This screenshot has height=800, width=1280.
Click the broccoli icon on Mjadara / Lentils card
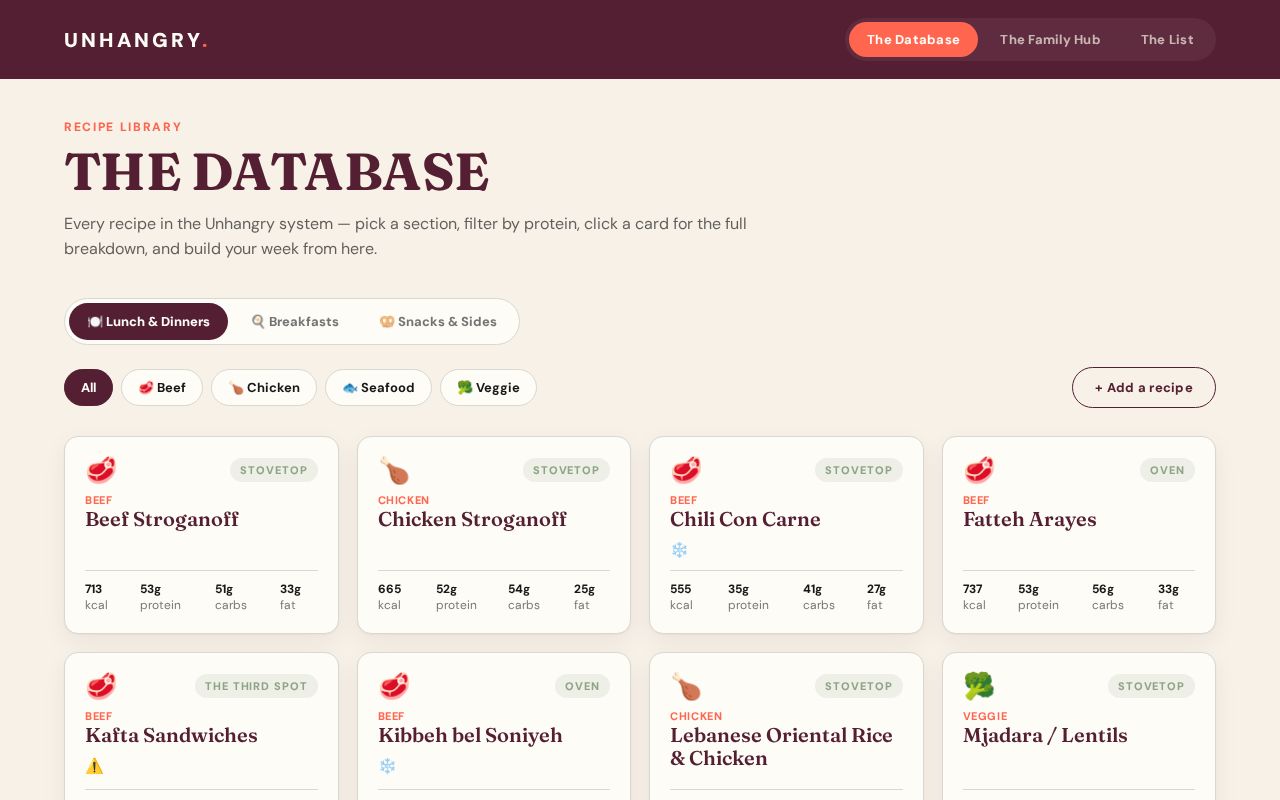[x=979, y=686]
